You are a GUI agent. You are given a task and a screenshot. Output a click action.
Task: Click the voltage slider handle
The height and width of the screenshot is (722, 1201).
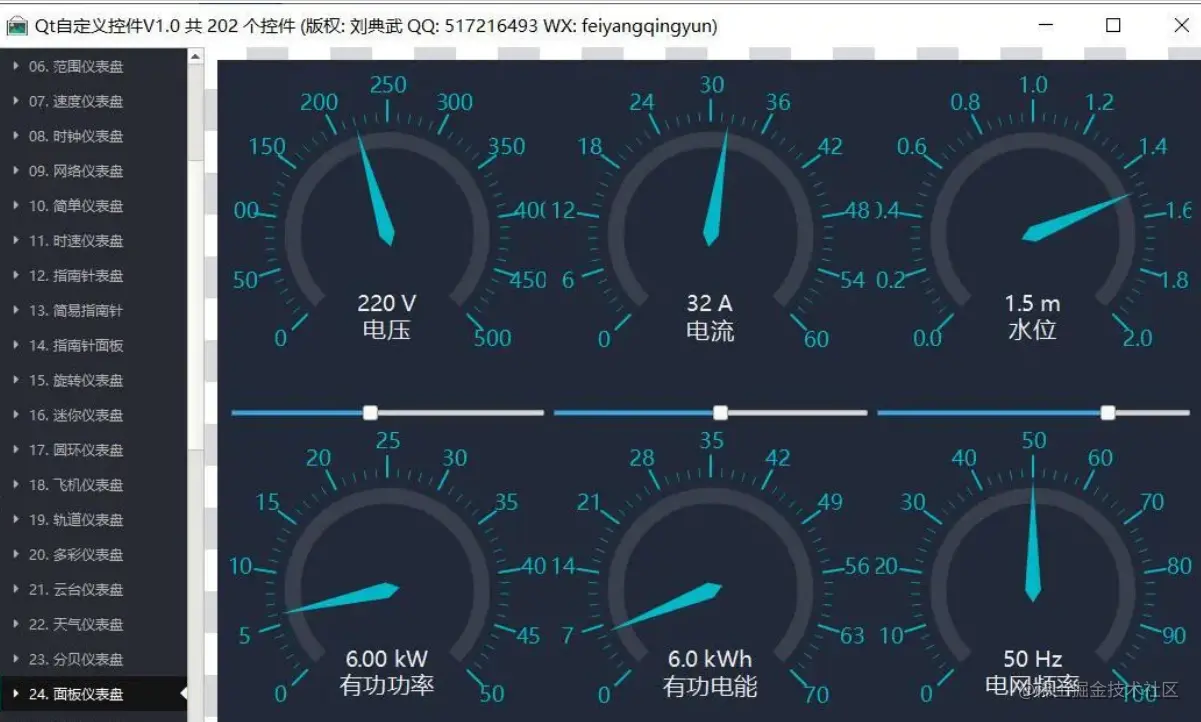point(370,412)
